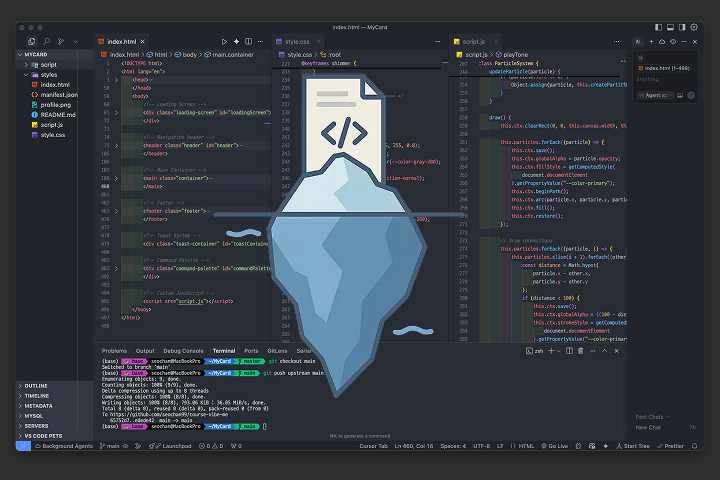Switch to the Ports panel tab
This screenshot has height=480, width=720.
tap(251, 351)
